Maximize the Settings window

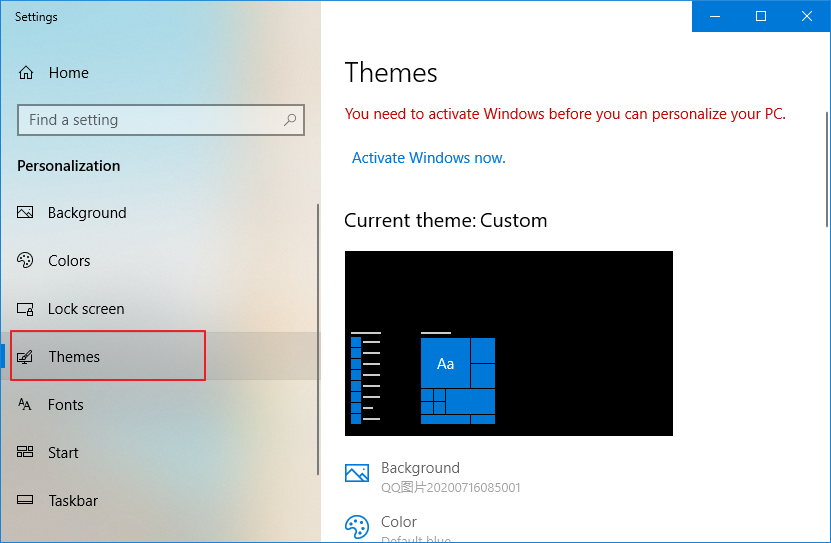pos(761,16)
